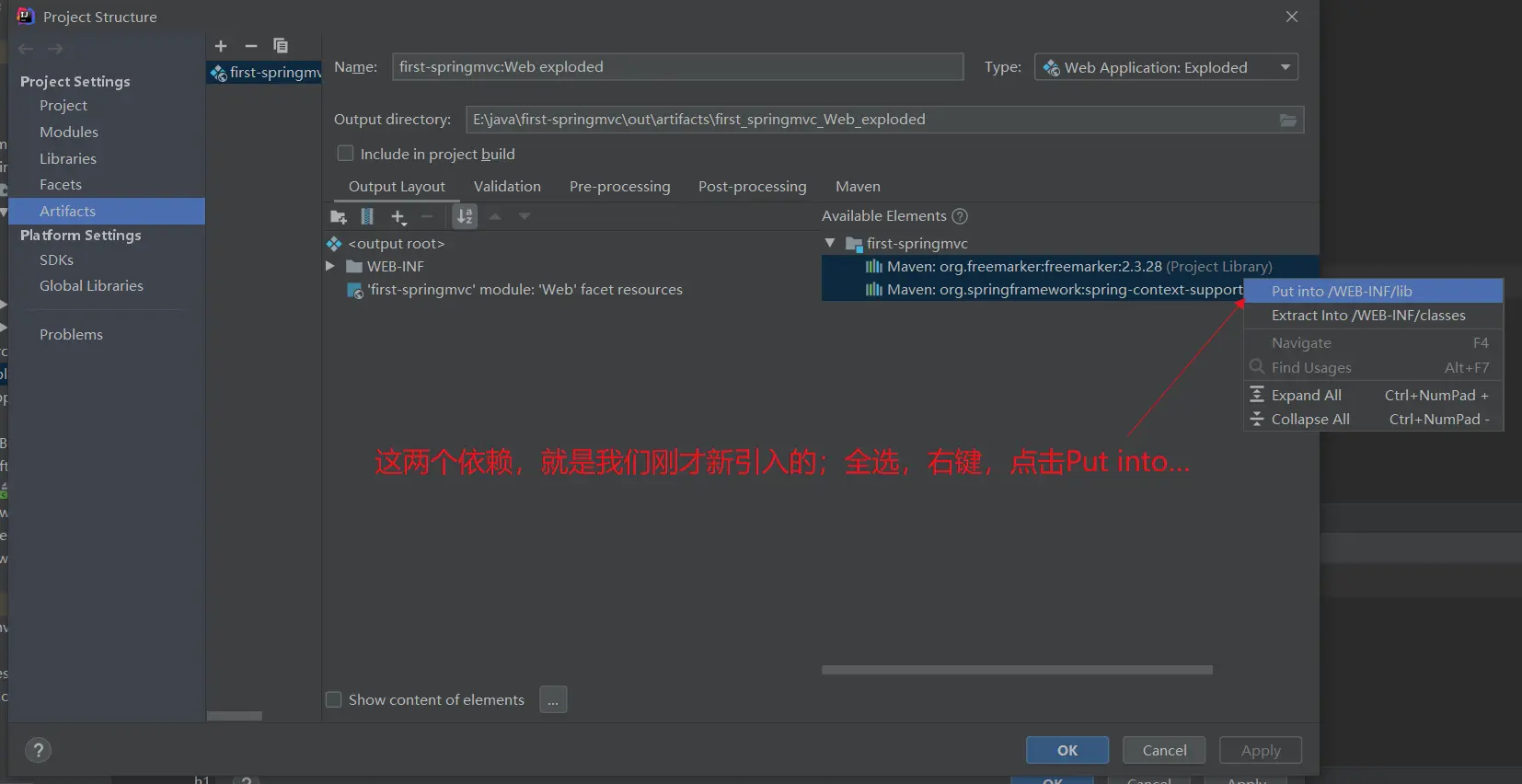Select freemarker 2.3.28 Maven library
This screenshot has width=1522, height=784.
(1070, 266)
